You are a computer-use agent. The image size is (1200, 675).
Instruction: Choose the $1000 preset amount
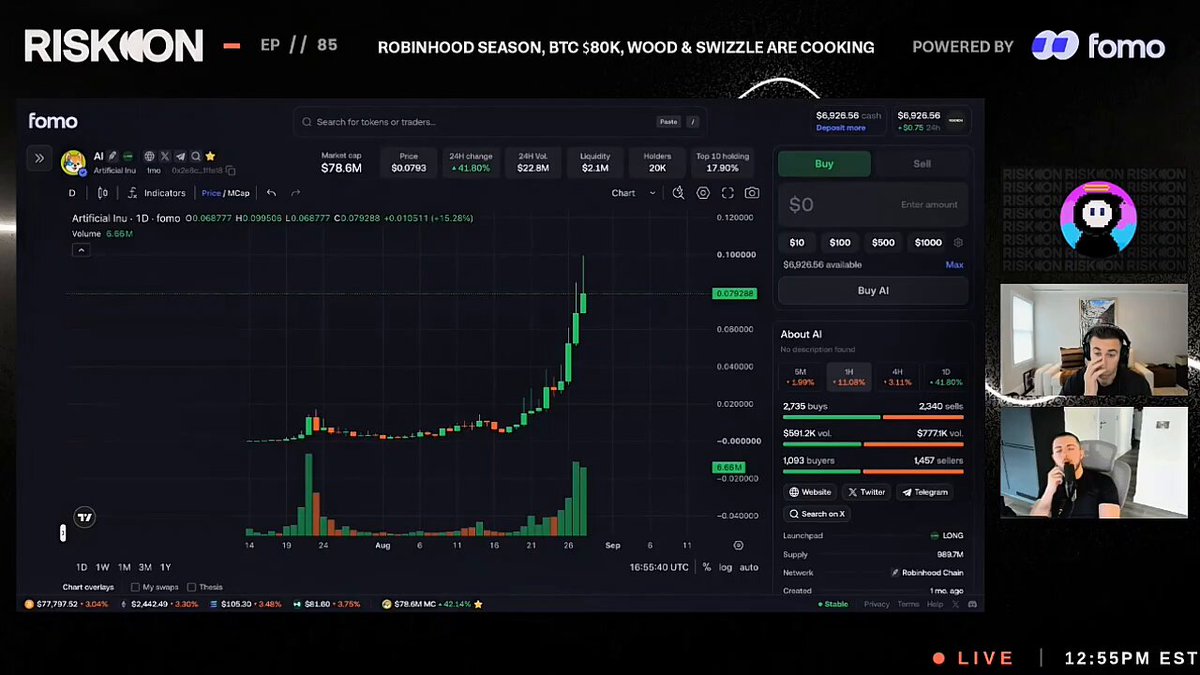click(928, 242)
